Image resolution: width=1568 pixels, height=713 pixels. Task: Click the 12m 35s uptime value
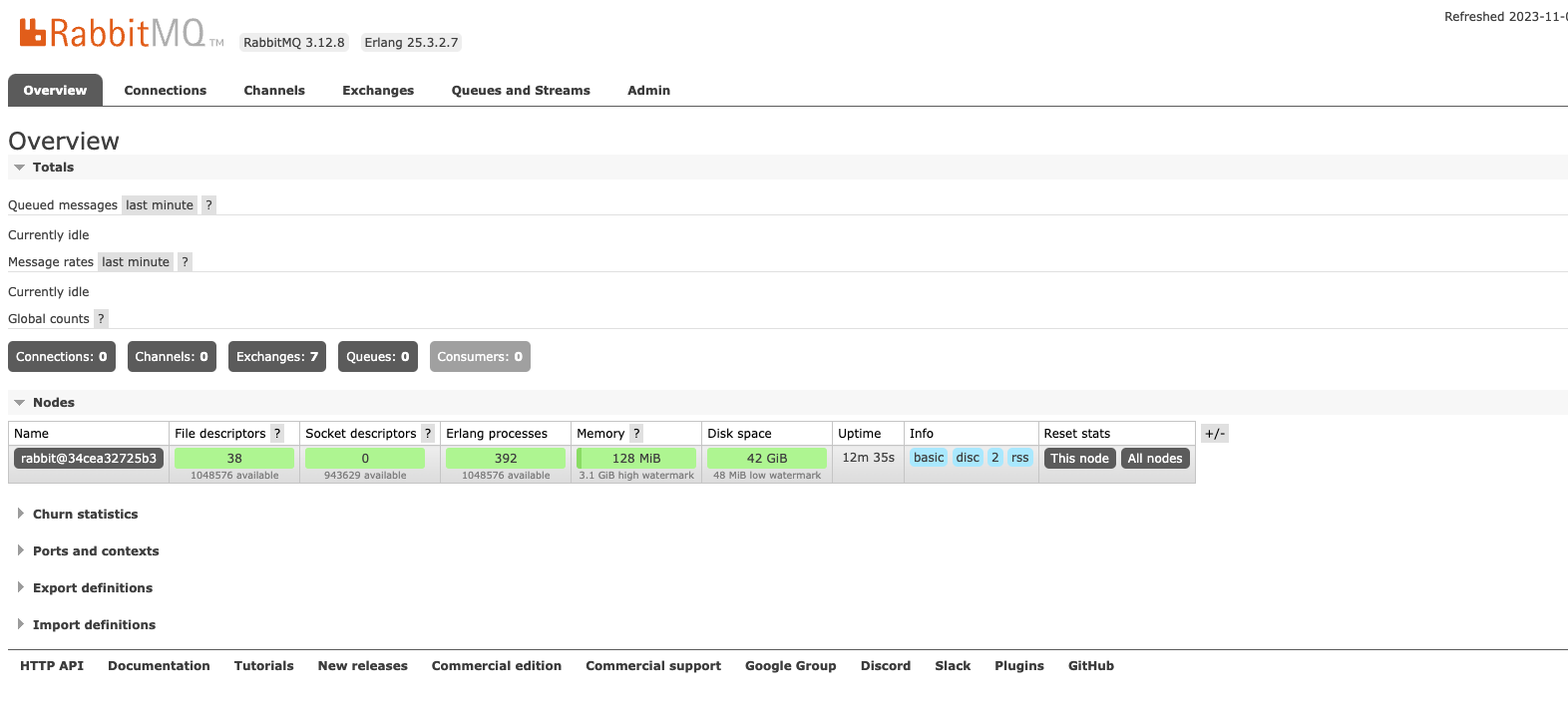coord(868,458)
